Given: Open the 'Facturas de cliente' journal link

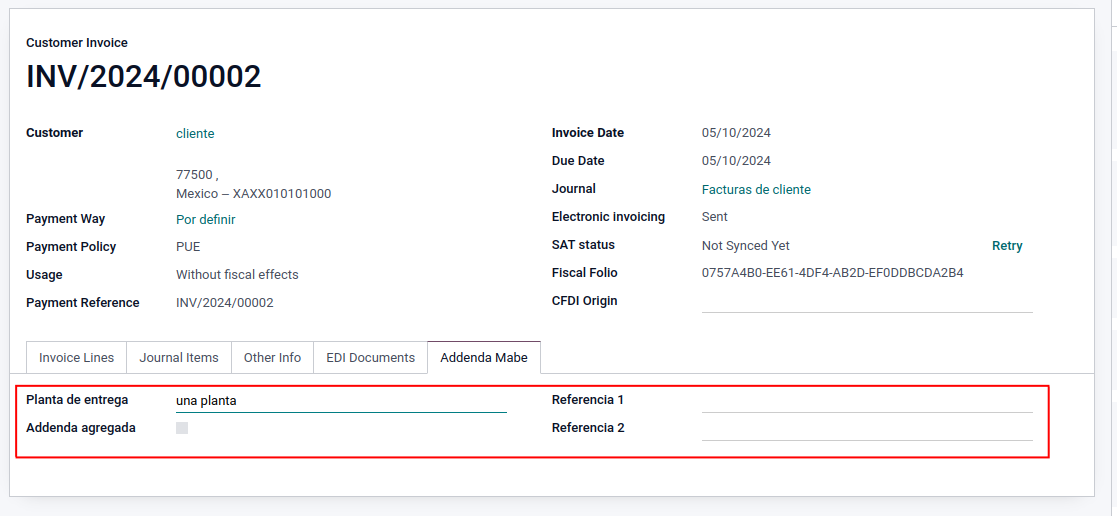Looking at the screenshot, I should tap(756, 190).
